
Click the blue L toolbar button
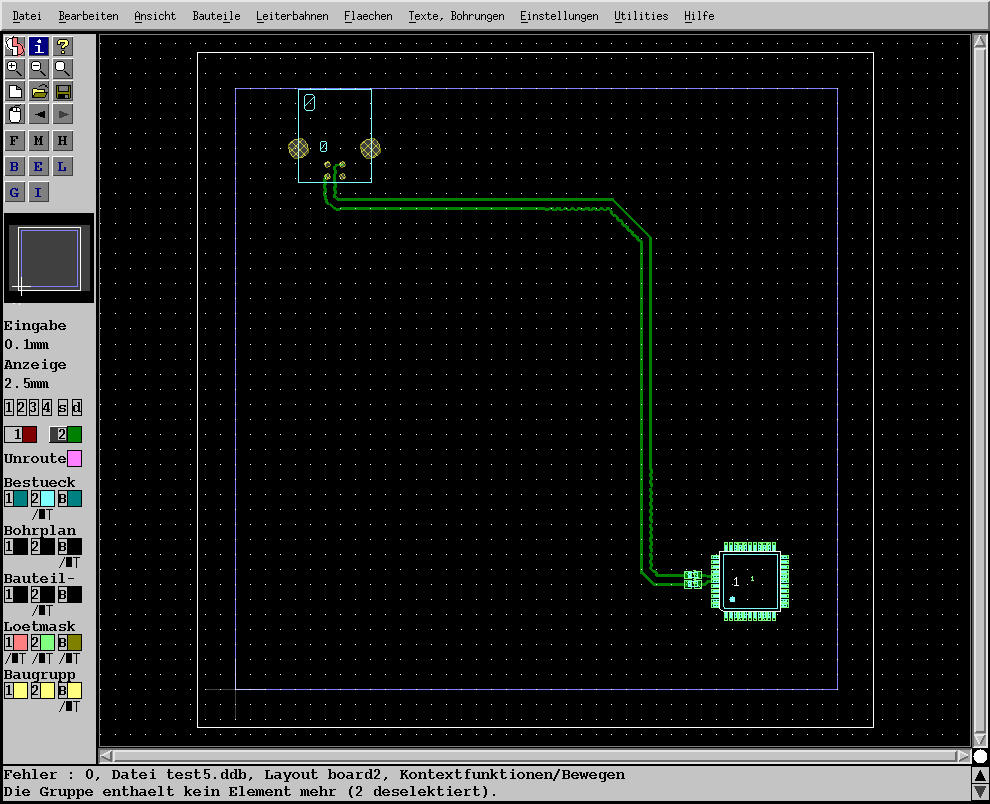coord(63,167)
